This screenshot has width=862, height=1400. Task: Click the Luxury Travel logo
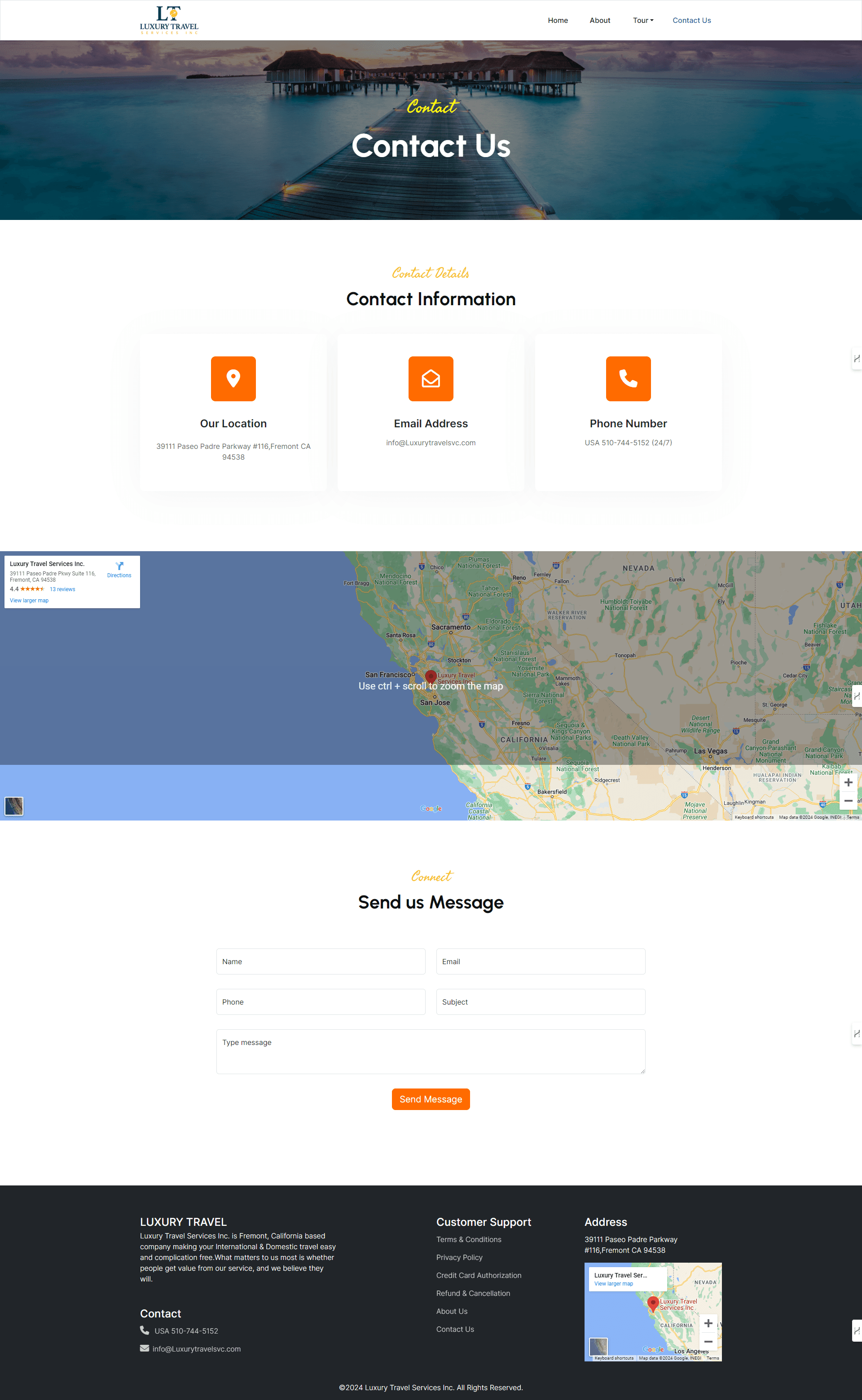pyautogui.click(x=169, y=20)
